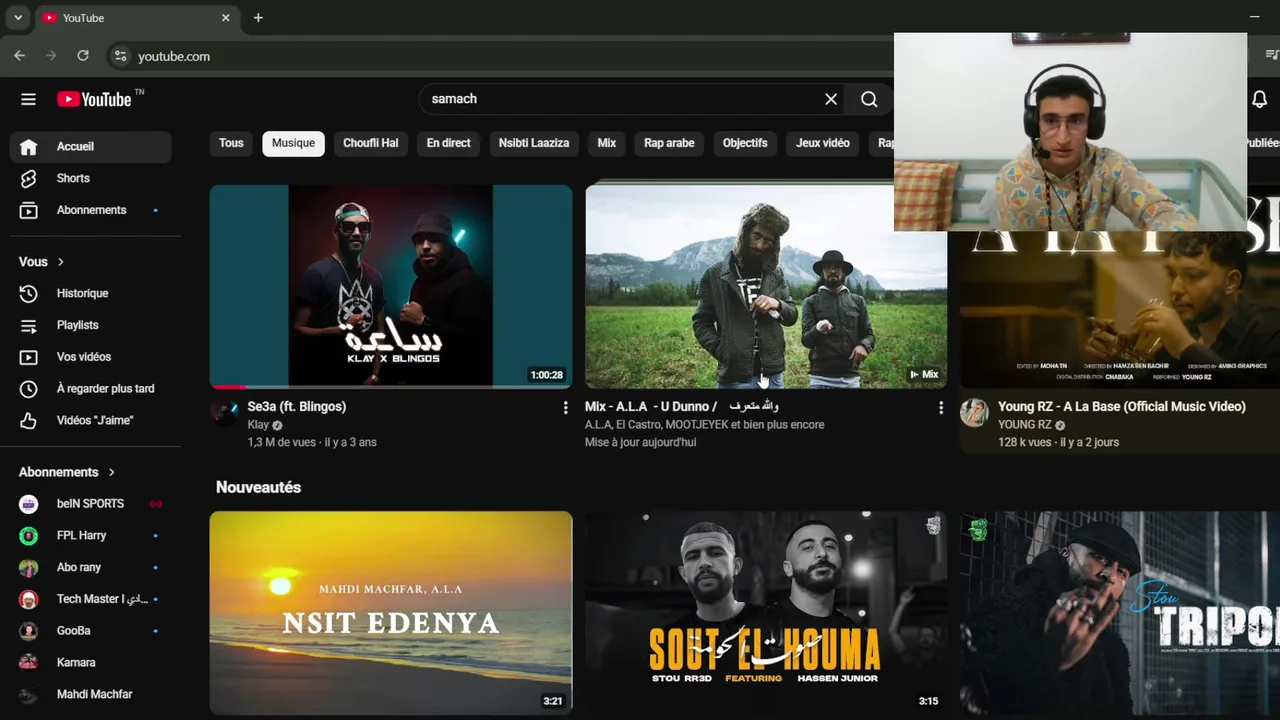Click Klay channel avatar
Viewport: 1280px width, 720px height.
tap(224, 413)
